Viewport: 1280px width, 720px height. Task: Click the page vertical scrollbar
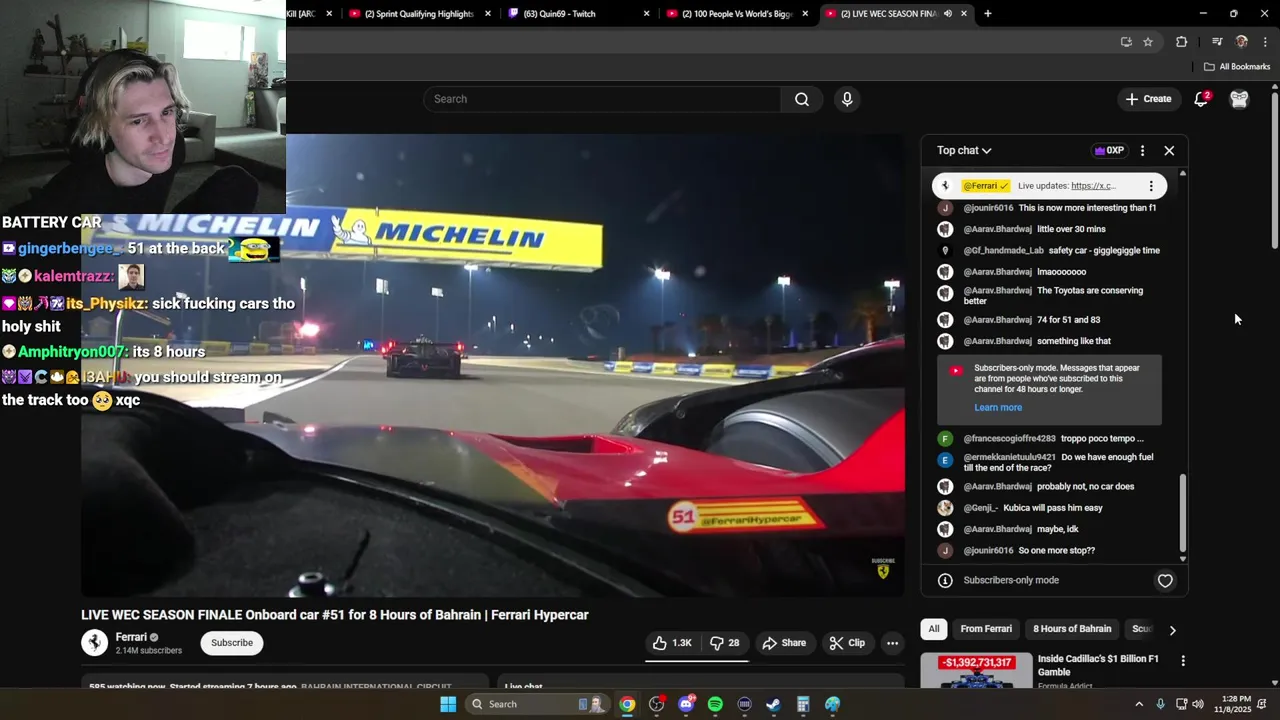point(1275,170)
